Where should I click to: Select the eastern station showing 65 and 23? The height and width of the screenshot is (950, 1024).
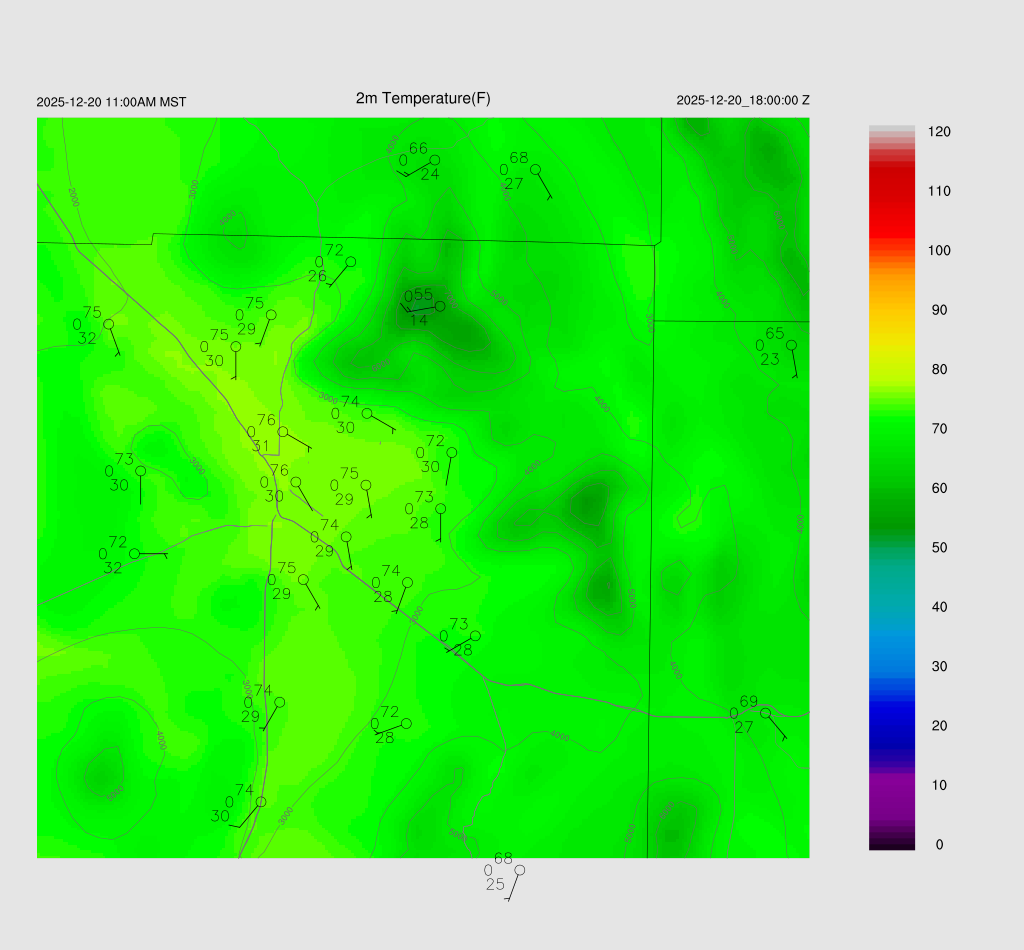pyautogui.click(x=791, y=345)
